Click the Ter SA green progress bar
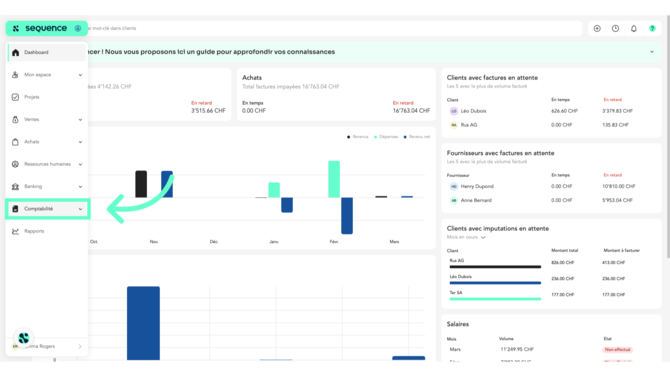 495,299
